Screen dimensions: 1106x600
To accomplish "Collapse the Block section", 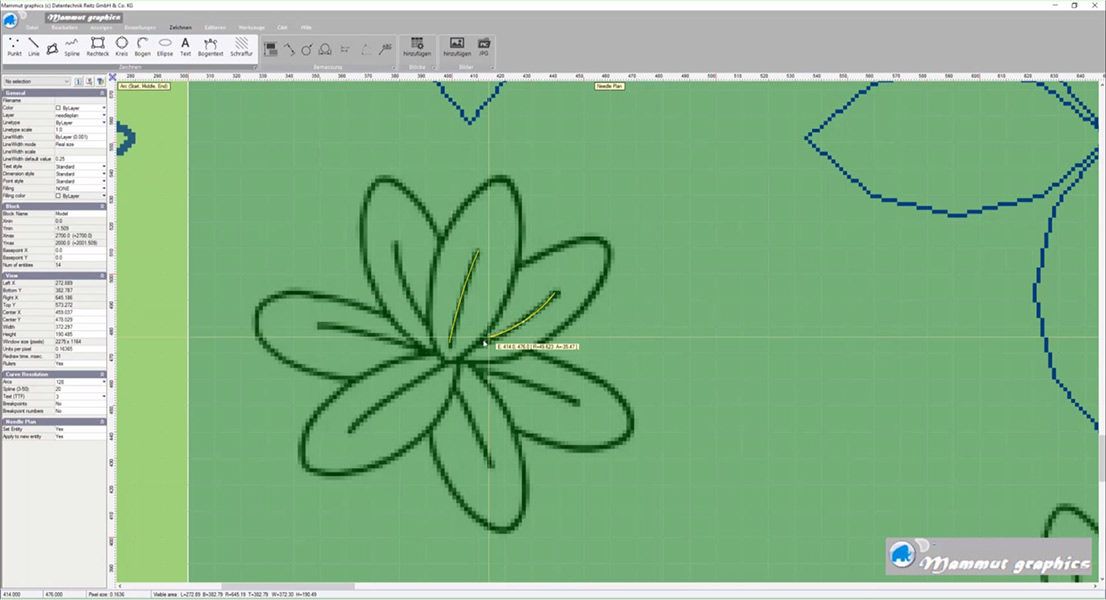I will [102, 206].
